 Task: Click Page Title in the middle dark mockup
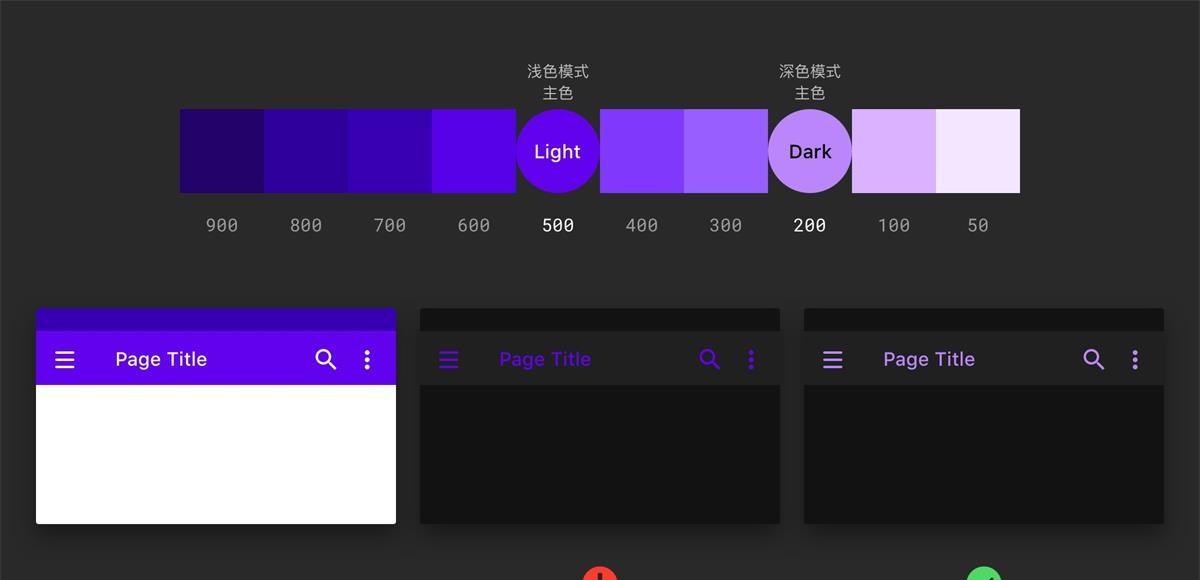[545, 359]
